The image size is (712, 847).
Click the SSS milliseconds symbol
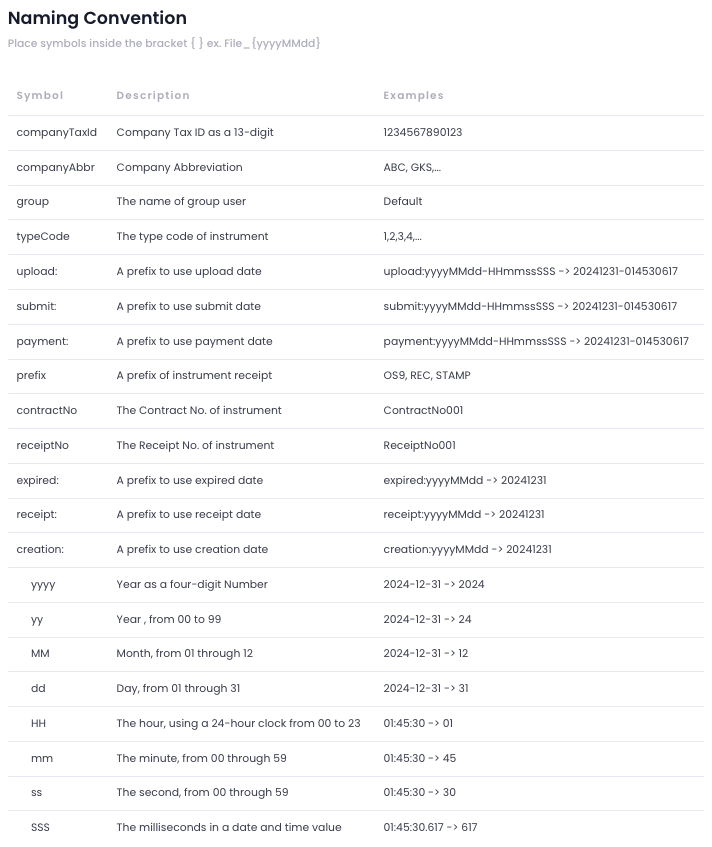point(40,827)
